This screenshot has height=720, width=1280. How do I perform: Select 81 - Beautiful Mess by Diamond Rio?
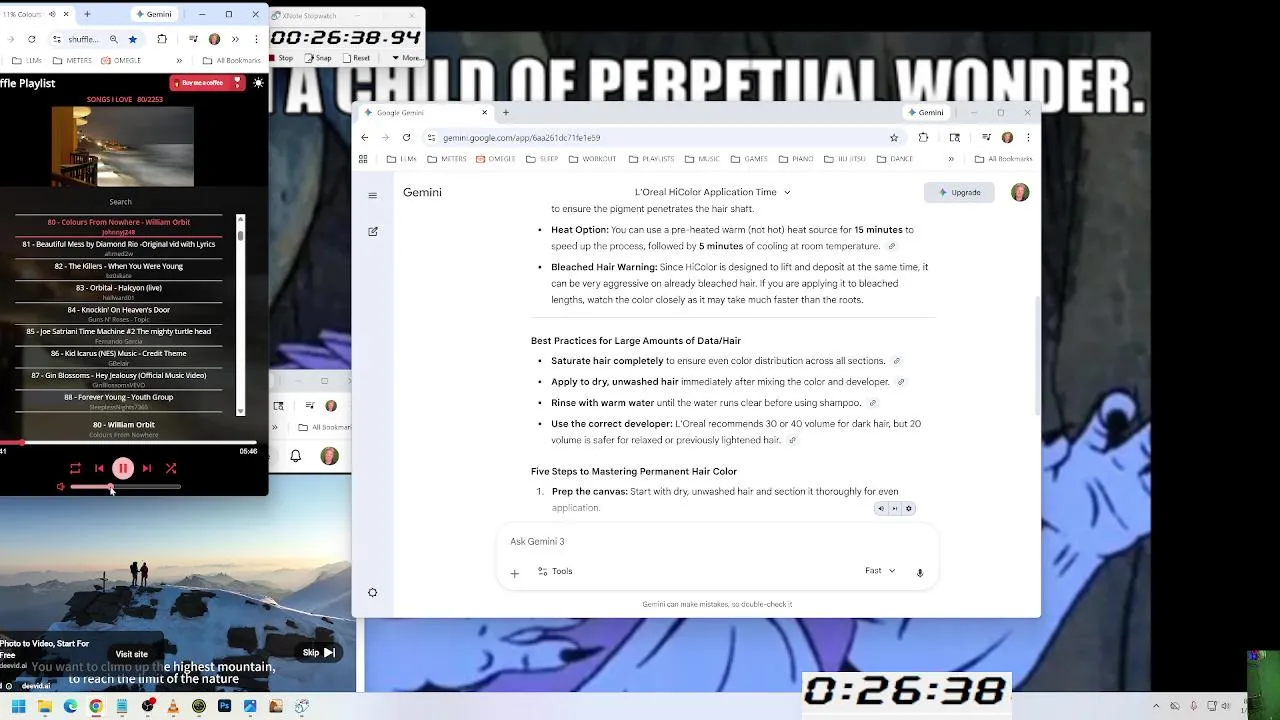[x=119, y=248]
